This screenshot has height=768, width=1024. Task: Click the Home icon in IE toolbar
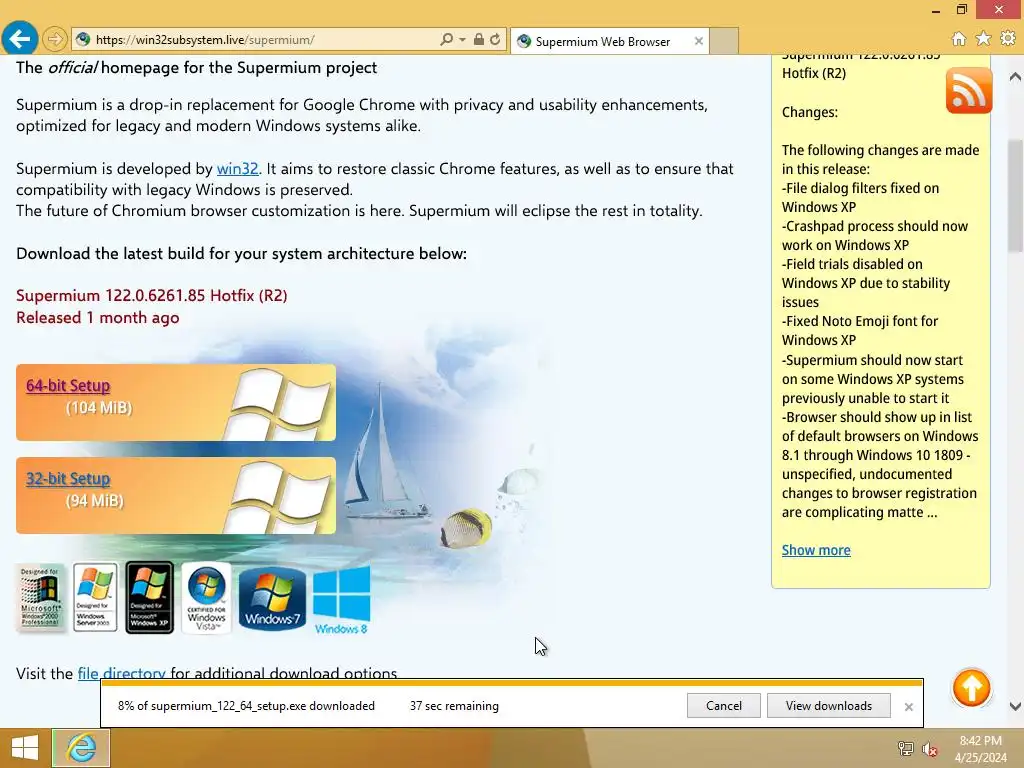(959, 39)
